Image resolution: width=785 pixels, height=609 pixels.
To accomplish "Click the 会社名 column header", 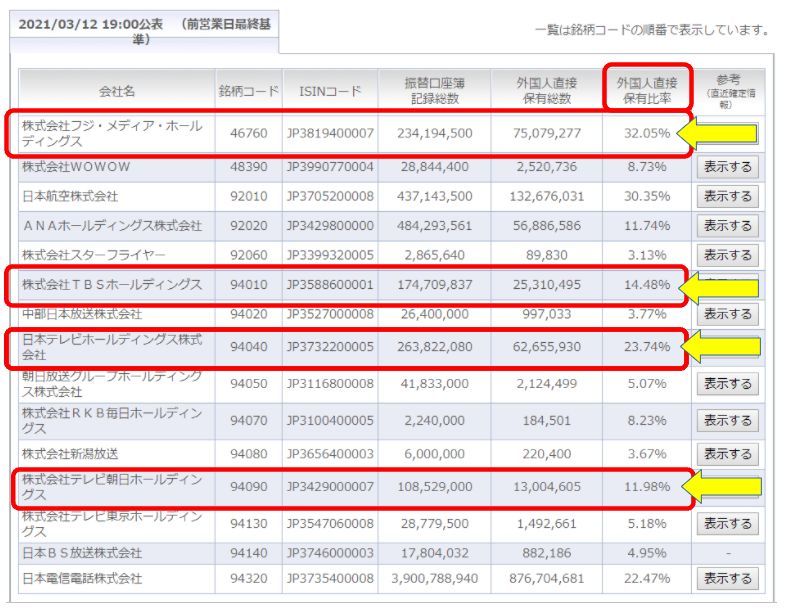I will point(117,91).
